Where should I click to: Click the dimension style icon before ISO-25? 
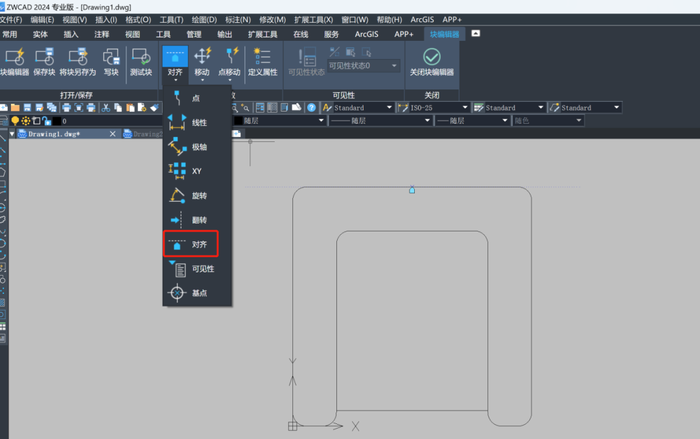point(403,108)
